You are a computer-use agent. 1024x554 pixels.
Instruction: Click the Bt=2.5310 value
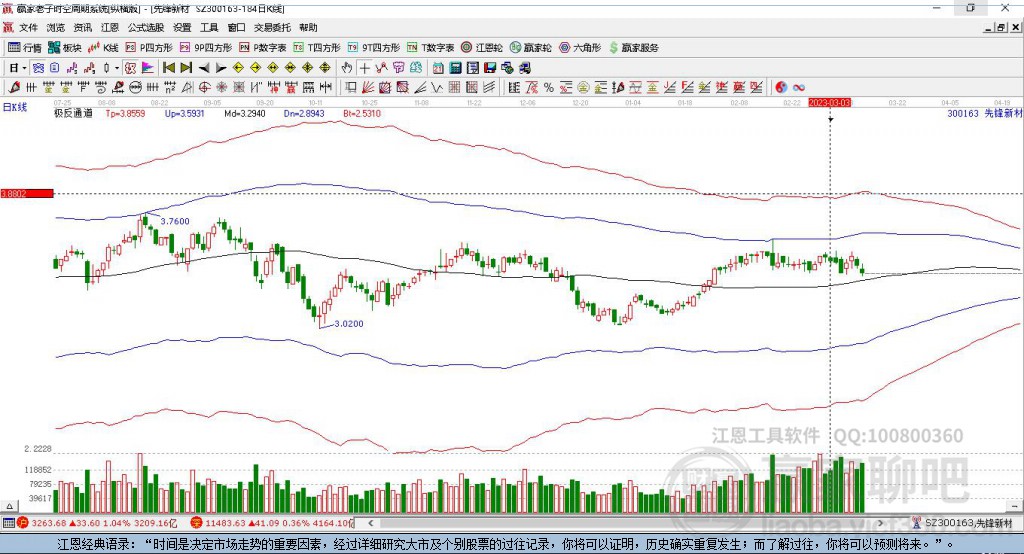[362, 113]
